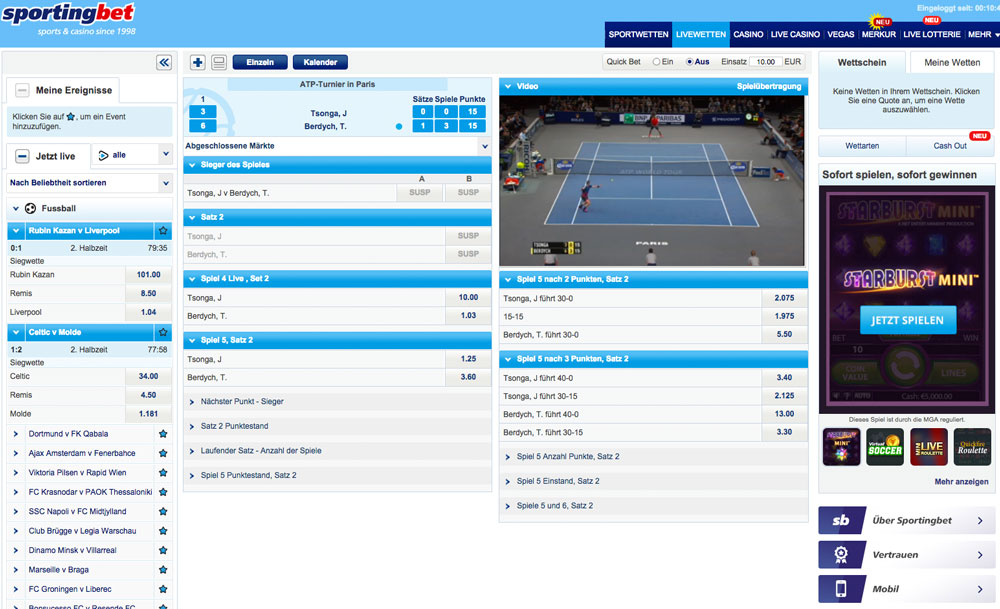This screenshot has width=1000, height=609.
Task: Favorite the Rubin Kazan v Liverpool match
Action: pyautogui.click(x=163, y=231)
